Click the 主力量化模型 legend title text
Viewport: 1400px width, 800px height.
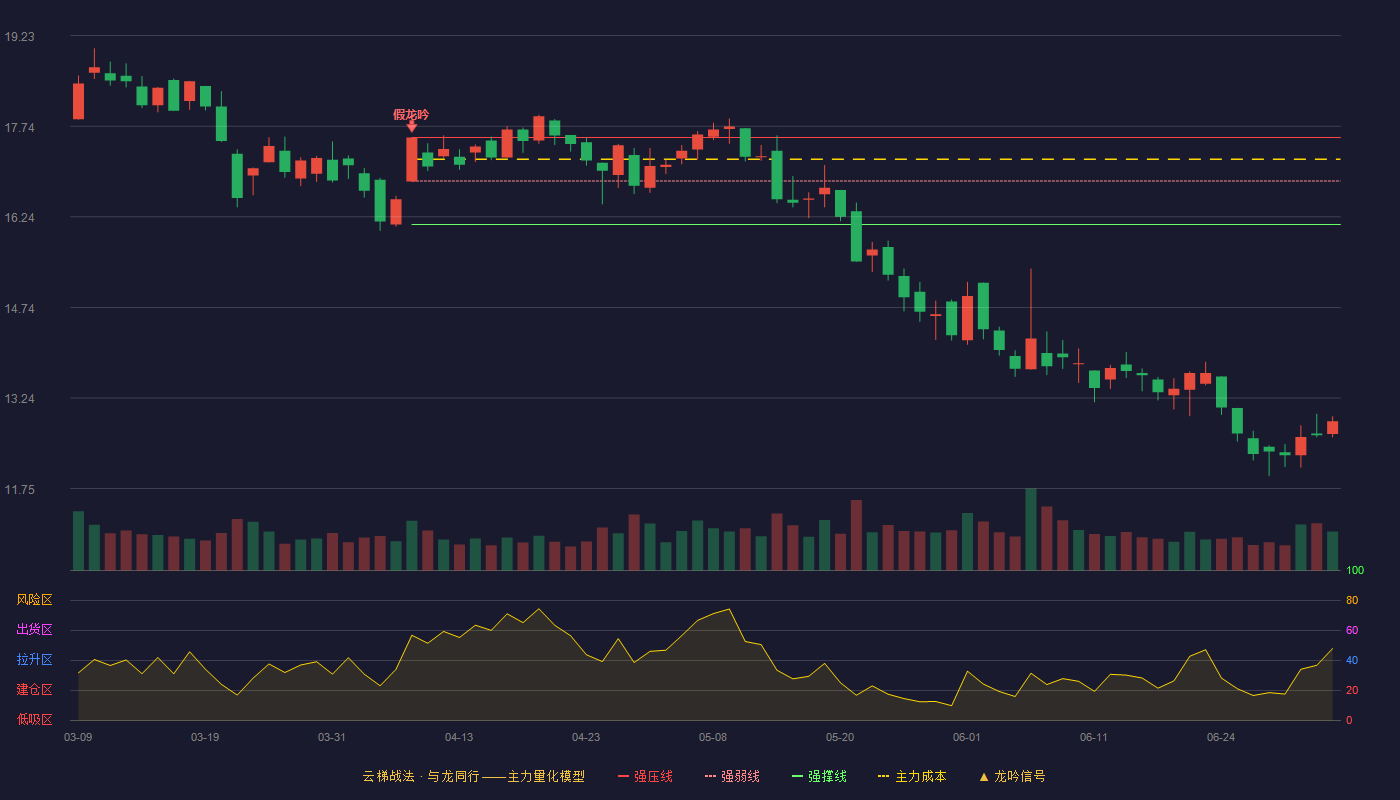pyautogui.click(x=546, y=776)
